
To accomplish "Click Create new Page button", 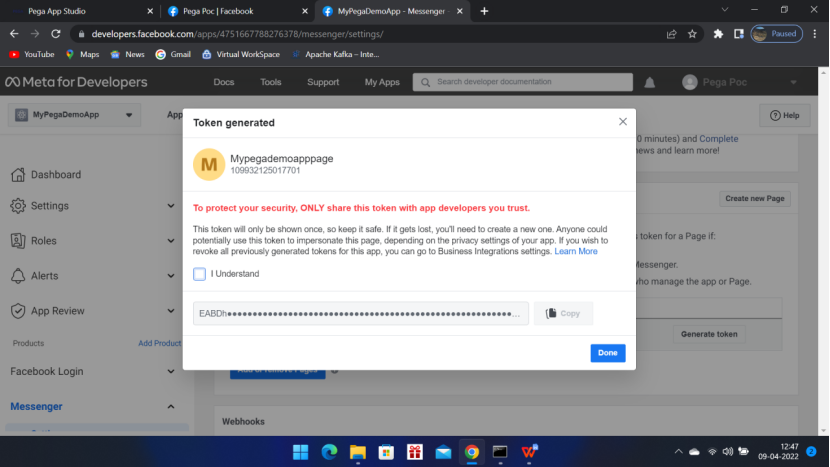I will [754, 199].
